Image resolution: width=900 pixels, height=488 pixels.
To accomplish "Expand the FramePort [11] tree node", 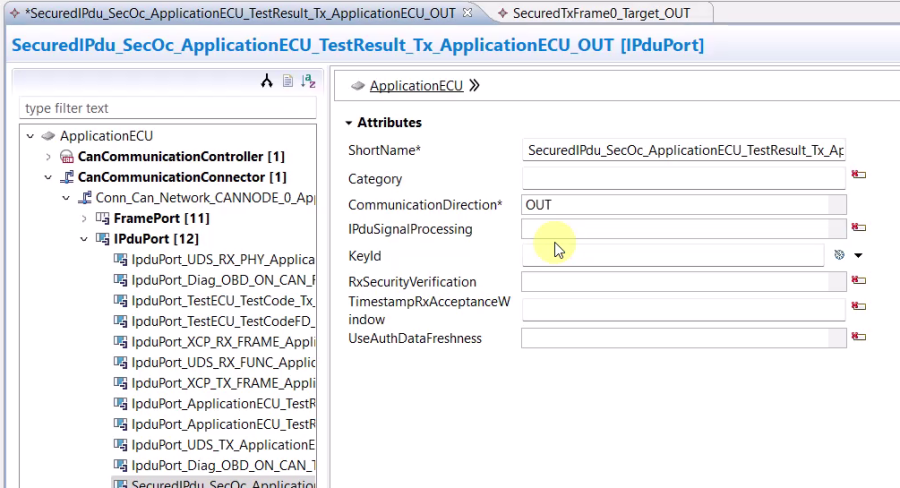I will coord(84,218).
